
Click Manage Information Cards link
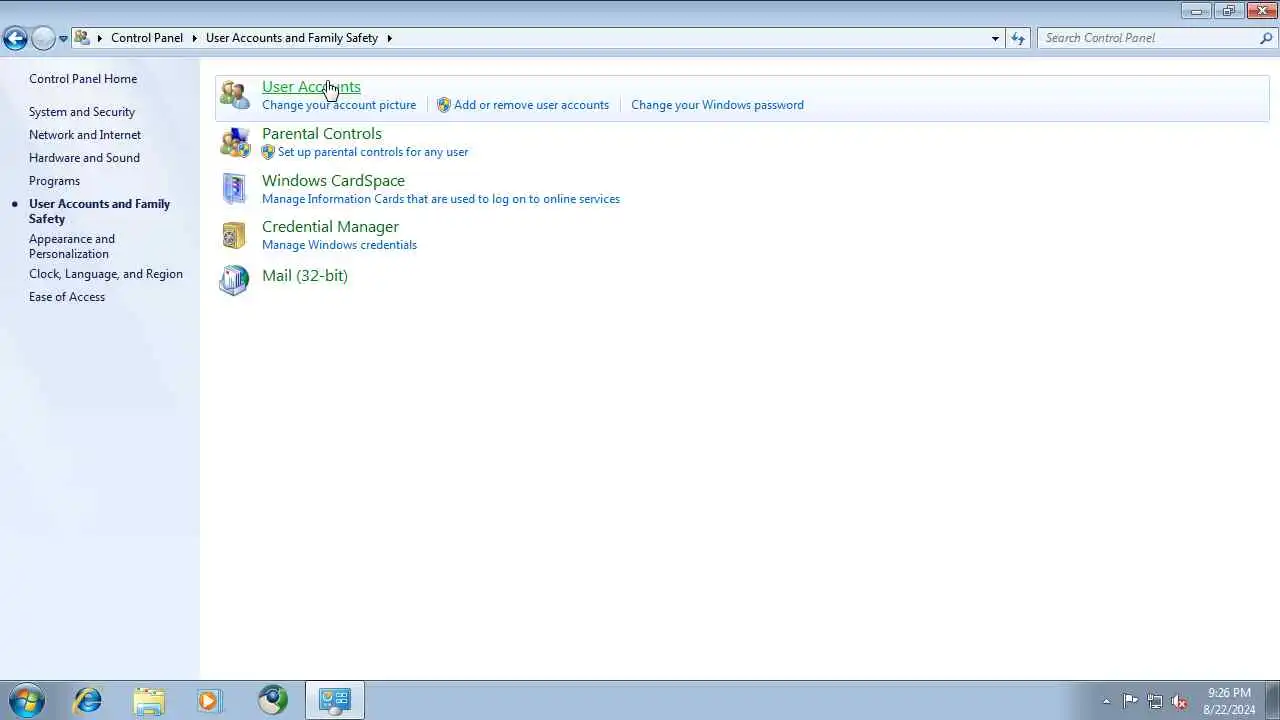coord(441,199)
